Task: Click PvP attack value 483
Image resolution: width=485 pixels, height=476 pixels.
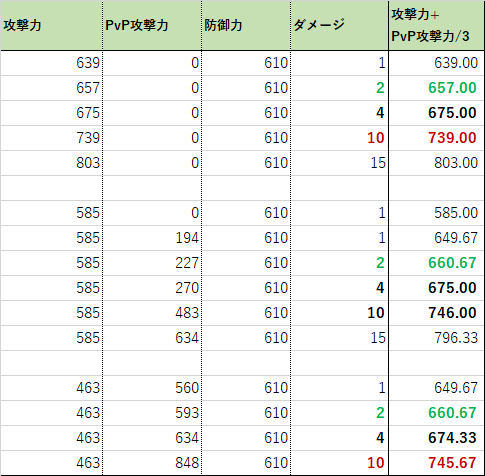Action: coord(152,313)
